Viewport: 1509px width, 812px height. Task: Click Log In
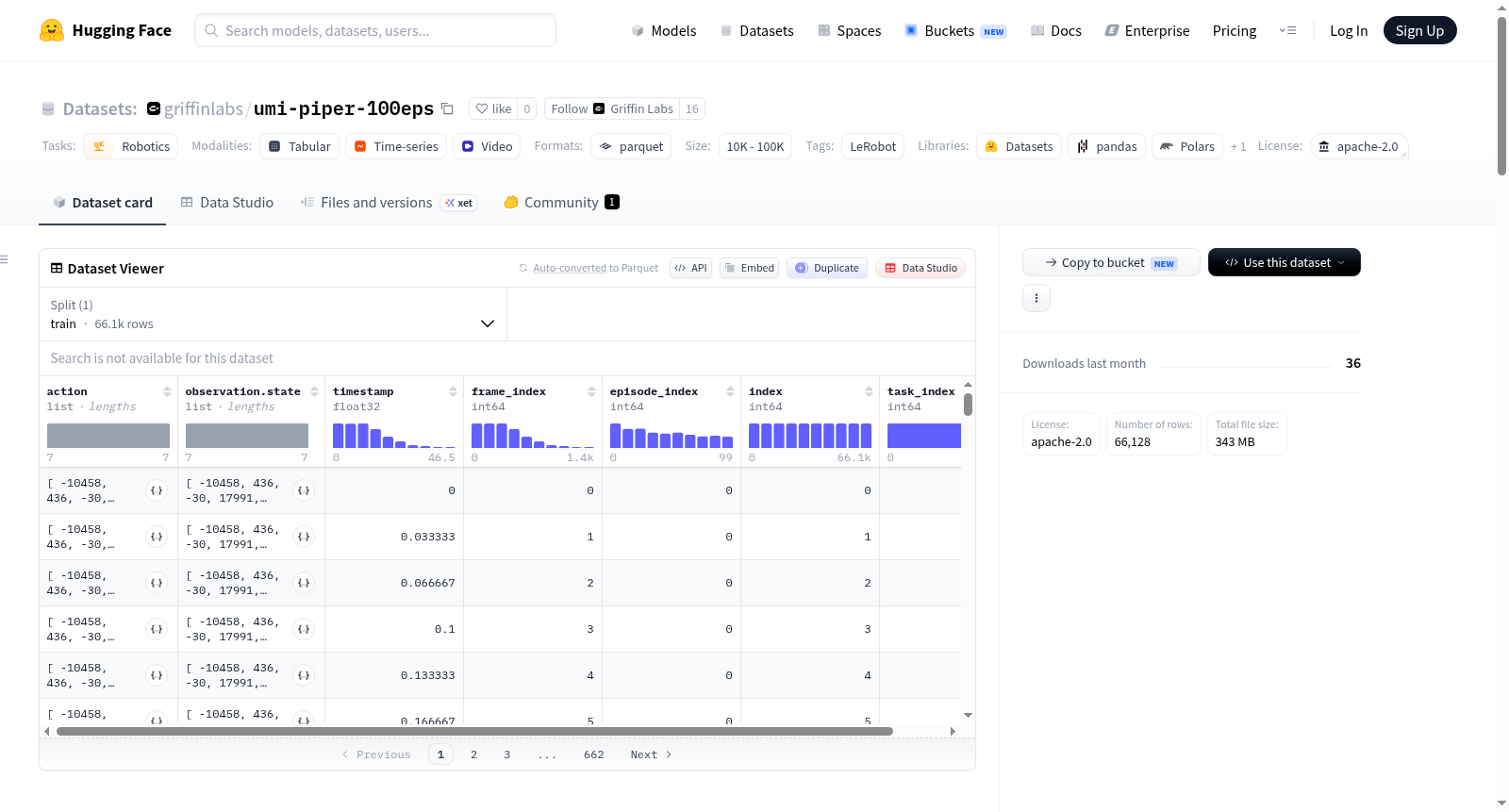[x=1349, y=30]
